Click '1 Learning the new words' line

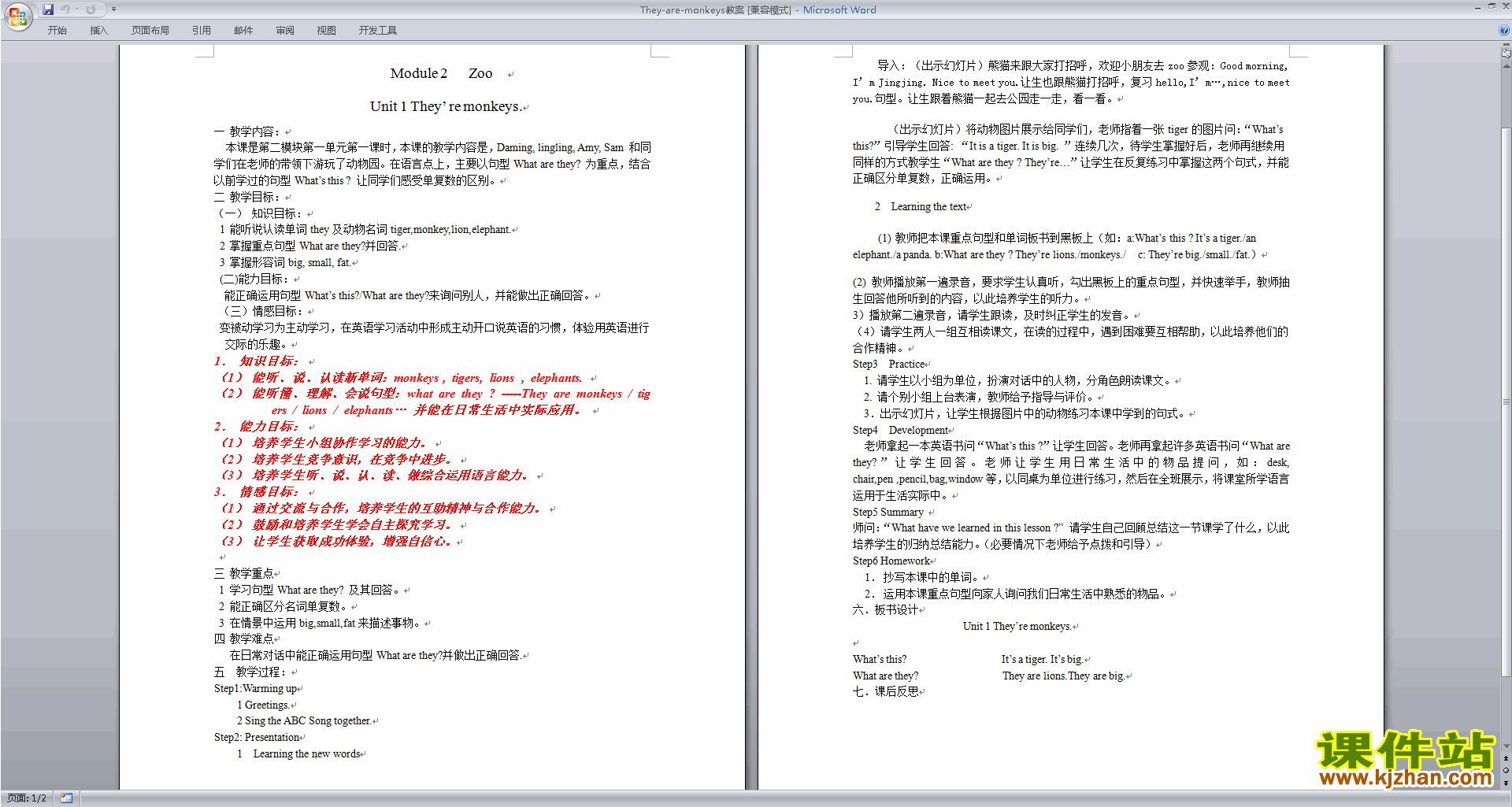point(298,753)
